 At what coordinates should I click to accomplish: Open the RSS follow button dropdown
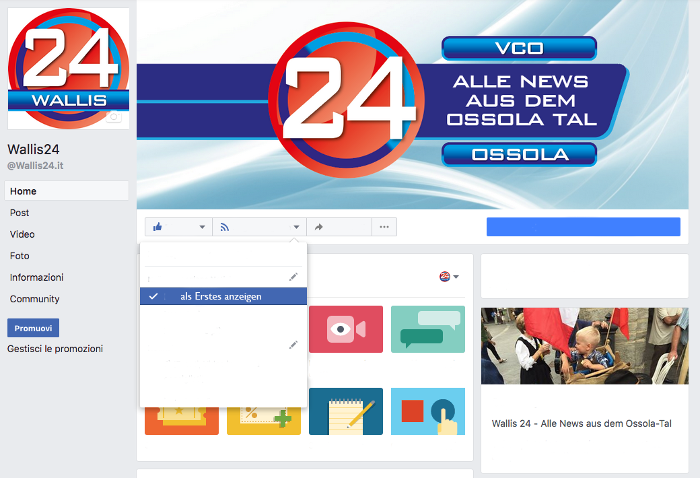[259, 227]
